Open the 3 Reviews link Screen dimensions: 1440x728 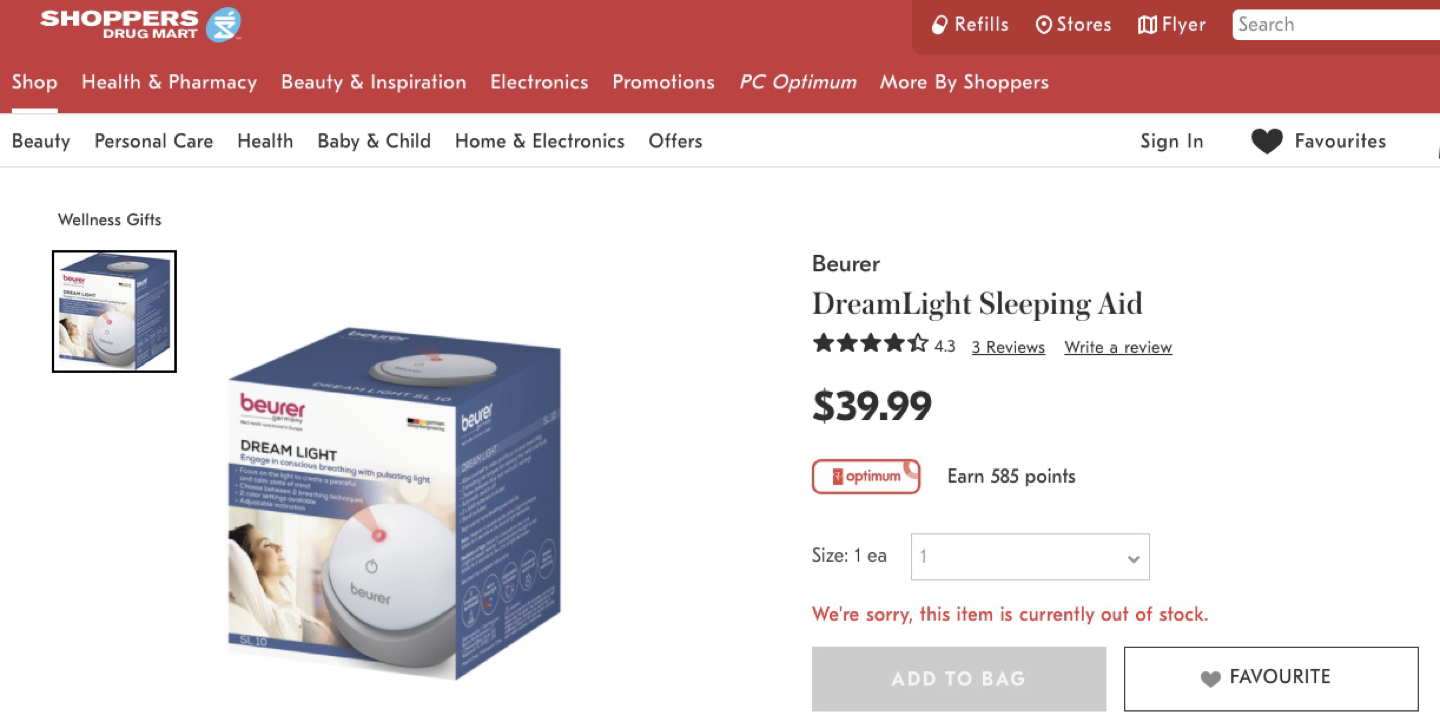point(1008,347)
